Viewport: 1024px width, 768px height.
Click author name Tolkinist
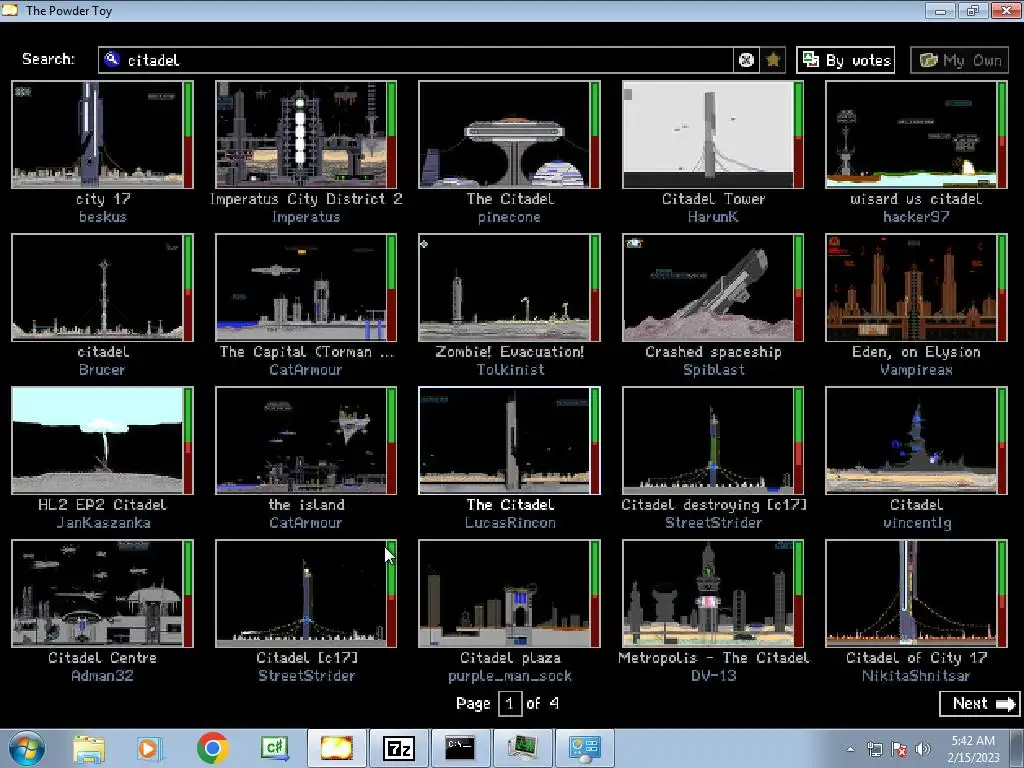coord(510,370)
